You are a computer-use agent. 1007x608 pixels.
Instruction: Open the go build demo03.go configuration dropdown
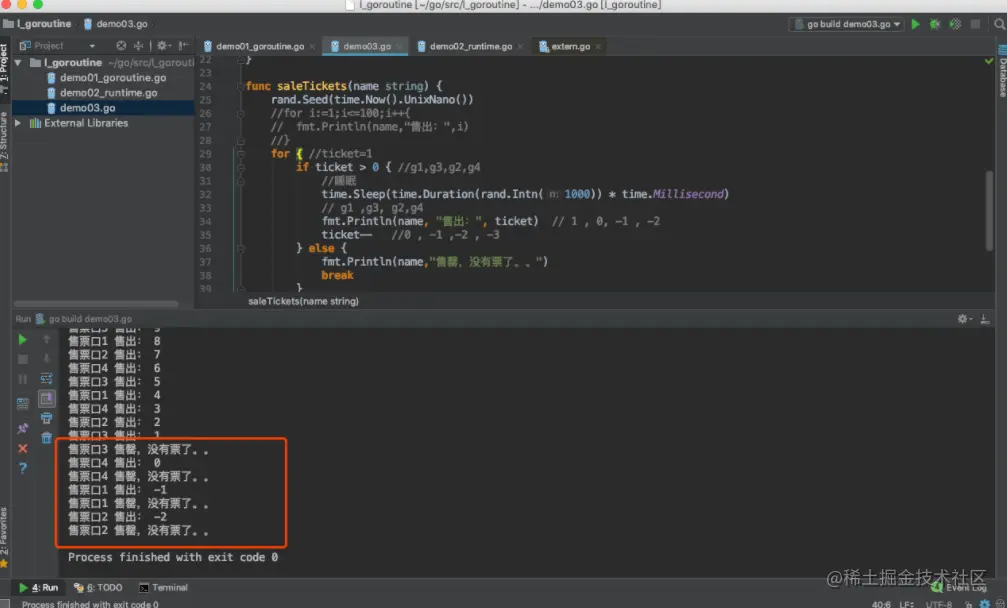[x=847, y=24]
